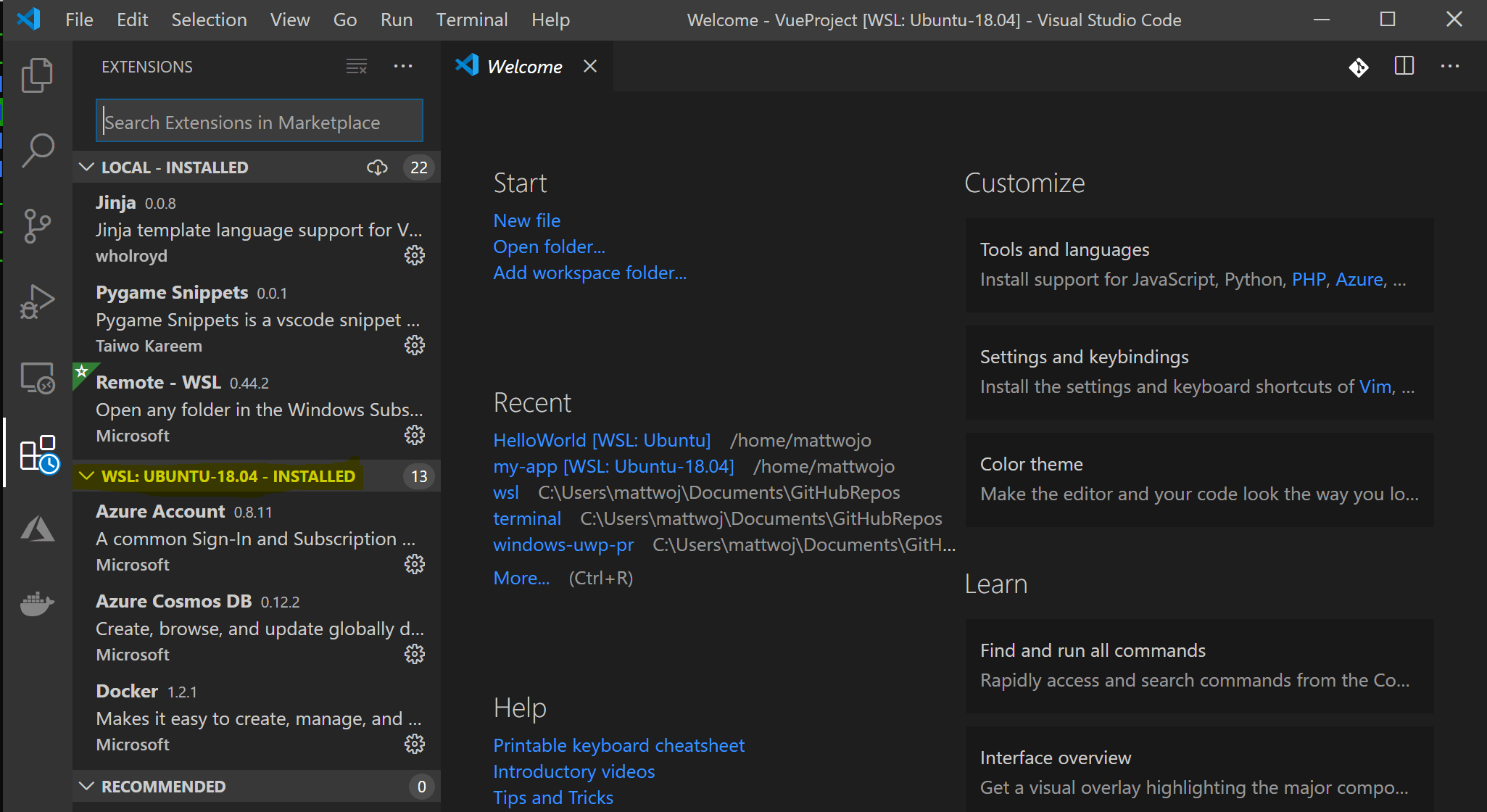The width and height of the screenshot is (1487, 812).
Task: Open the Split Editor icon top right
Action: 1404,66
